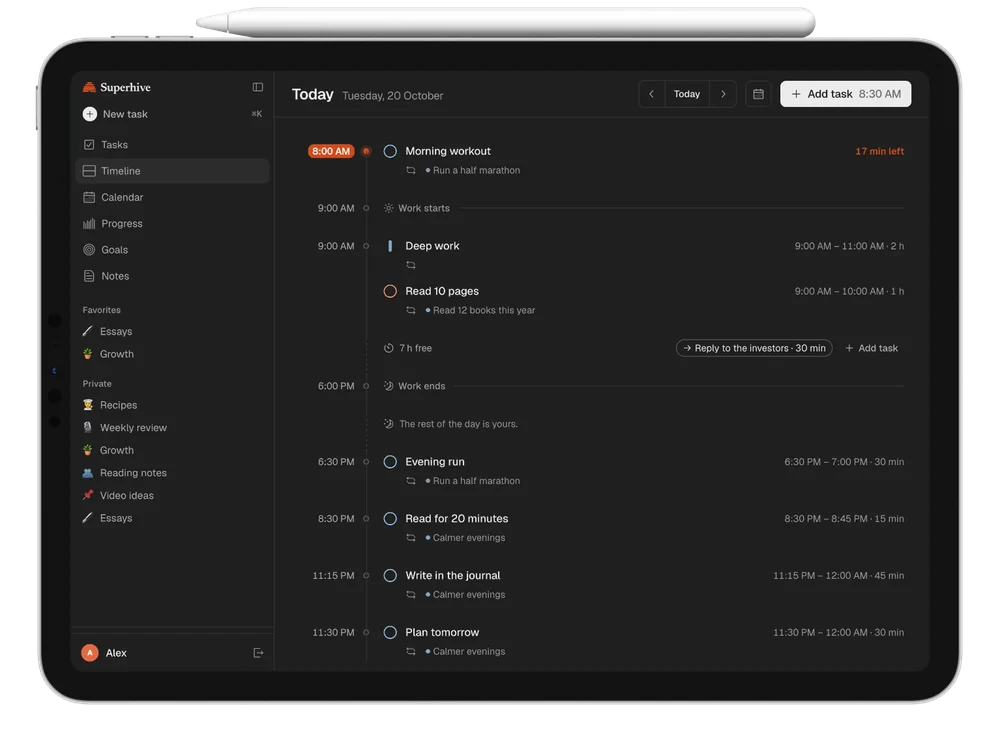Mark Read for 20 minutes as complete

tap(390, 519)
